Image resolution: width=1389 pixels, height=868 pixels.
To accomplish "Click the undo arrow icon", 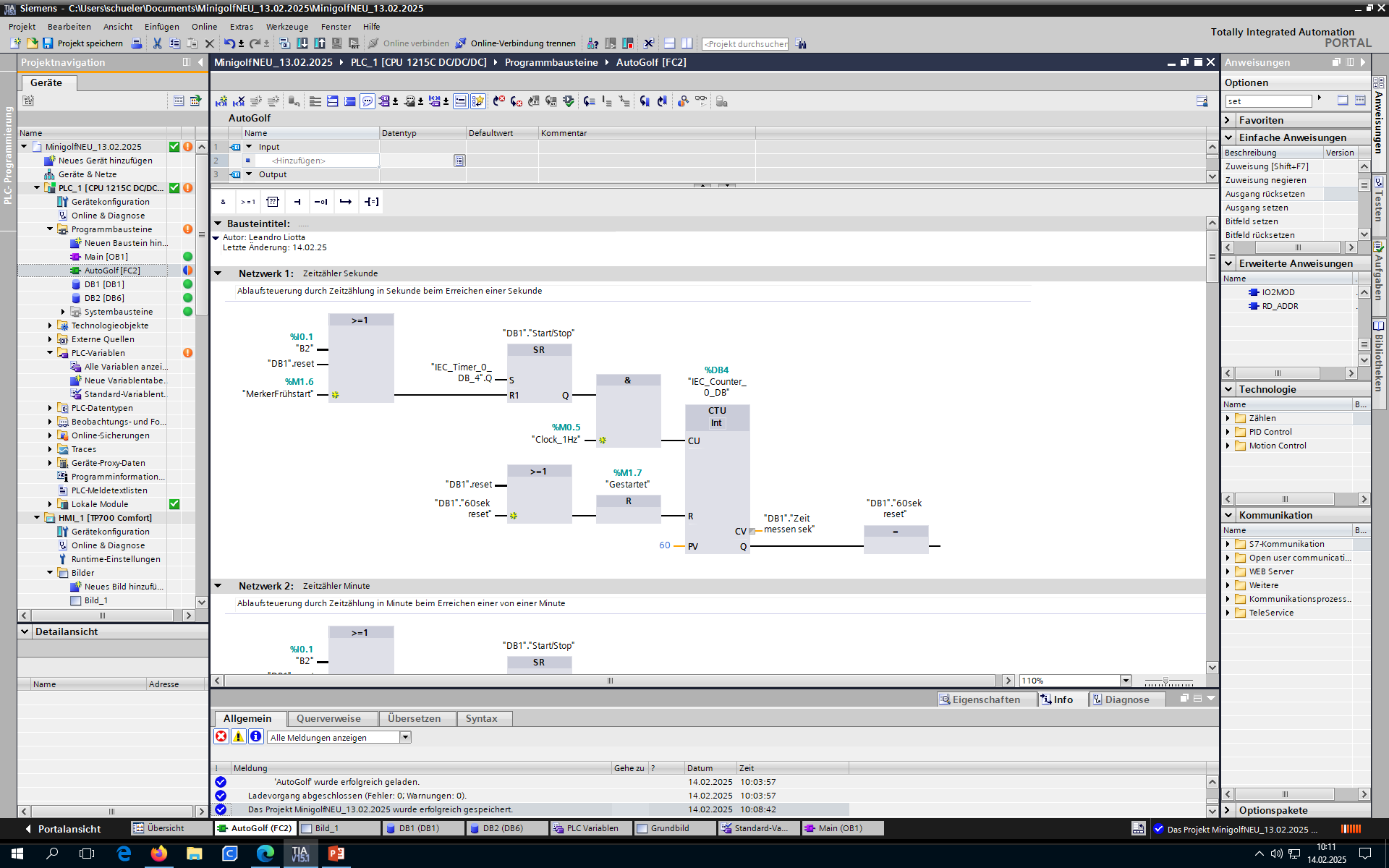I will pyautogui.click(x=229, y=43).
